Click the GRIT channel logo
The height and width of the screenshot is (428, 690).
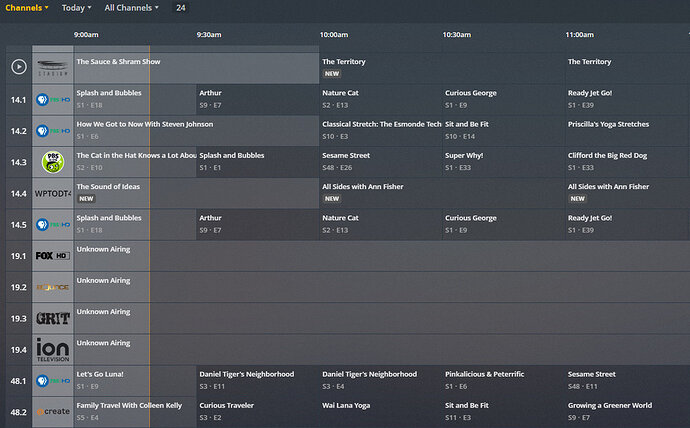(53, 318)
